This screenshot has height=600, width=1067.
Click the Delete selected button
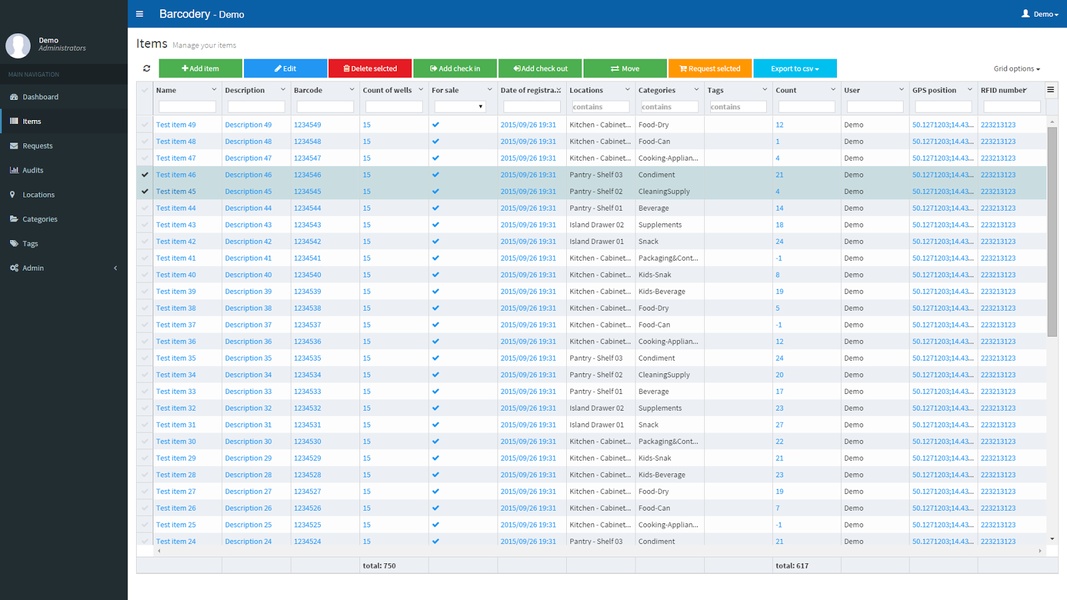370,68
